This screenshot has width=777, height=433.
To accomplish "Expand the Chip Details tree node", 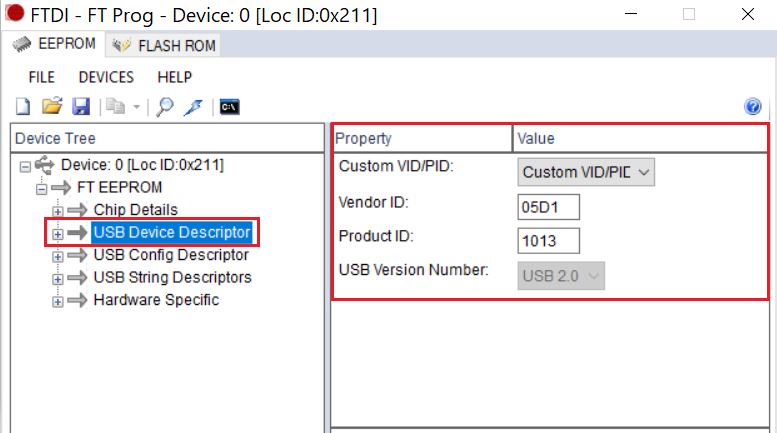I will pyautogui.click(x=58, y=210).
